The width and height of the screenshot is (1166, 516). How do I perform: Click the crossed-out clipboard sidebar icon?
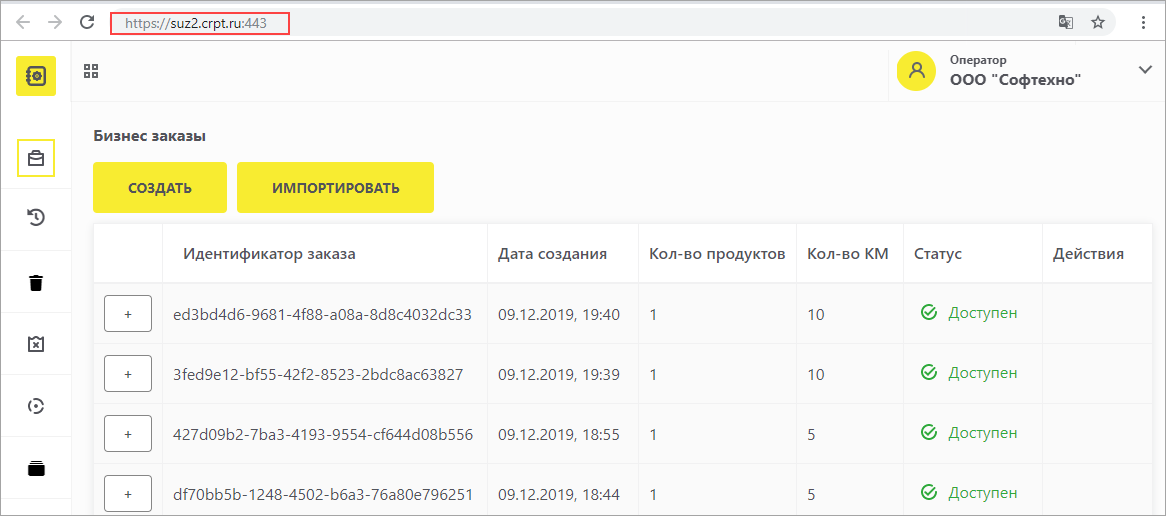pos(36,344)
